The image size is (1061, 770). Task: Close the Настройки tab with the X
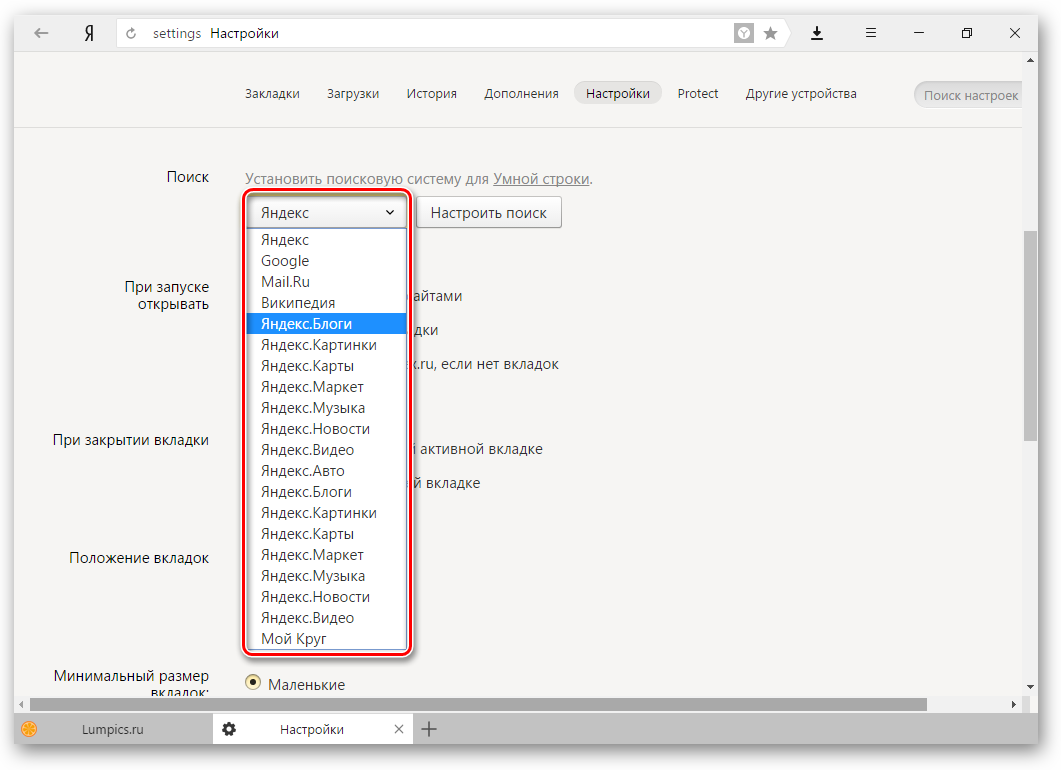(x=399, y=729)
